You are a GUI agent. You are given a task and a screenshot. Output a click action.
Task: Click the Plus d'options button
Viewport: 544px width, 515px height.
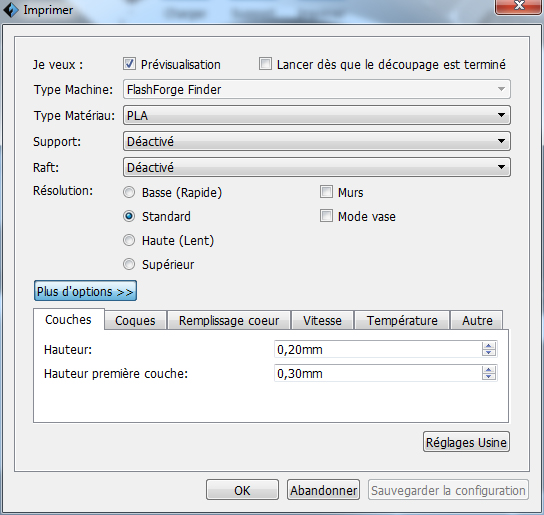tap(85, 291)
